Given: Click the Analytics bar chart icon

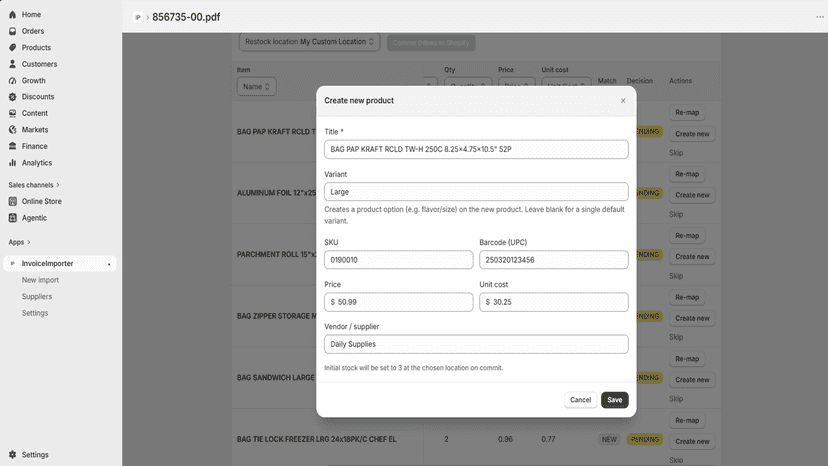Looking at the screenshot, I should [x=13, y=163].
